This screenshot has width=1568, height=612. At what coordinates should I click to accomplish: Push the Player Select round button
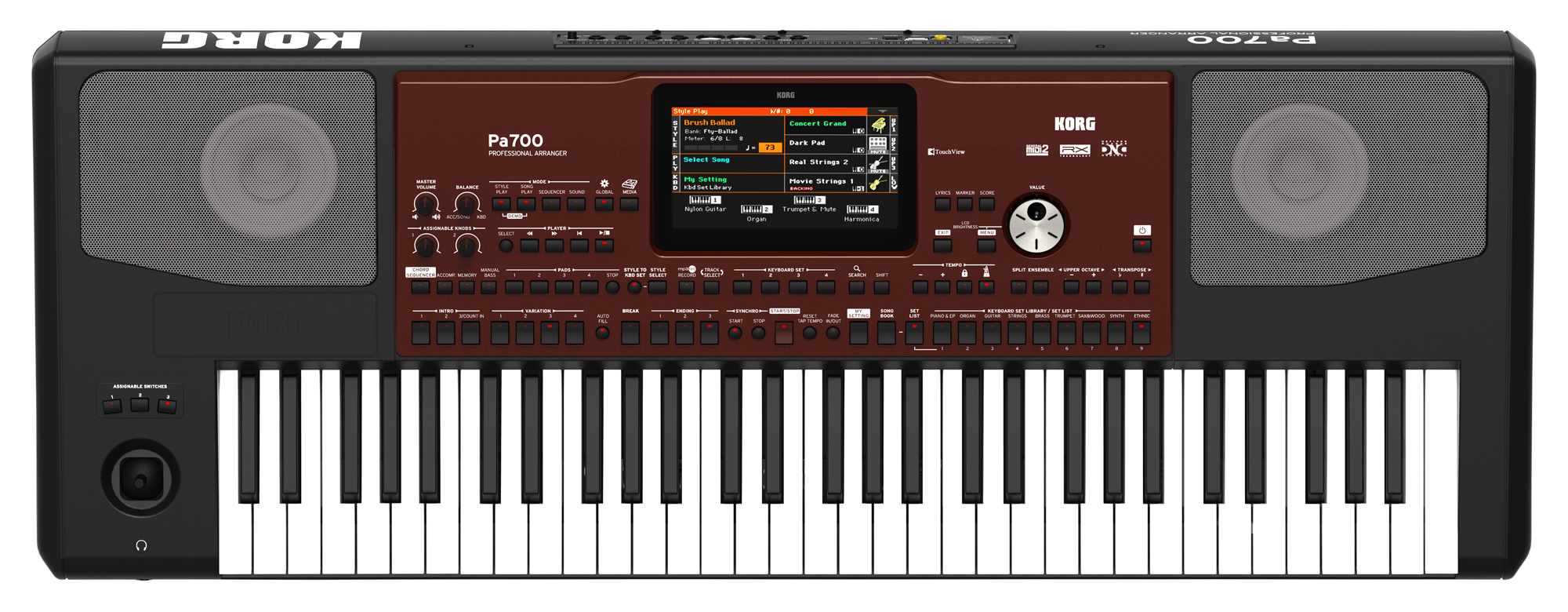(x=506, y=246)
